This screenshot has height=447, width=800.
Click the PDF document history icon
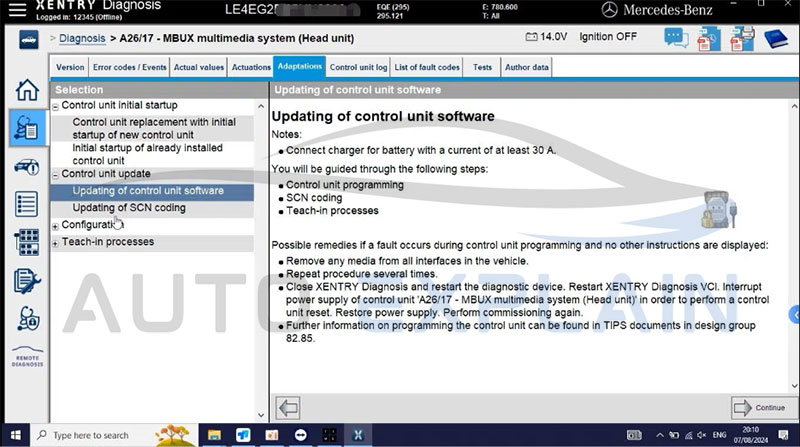click(x=709, y=39)
